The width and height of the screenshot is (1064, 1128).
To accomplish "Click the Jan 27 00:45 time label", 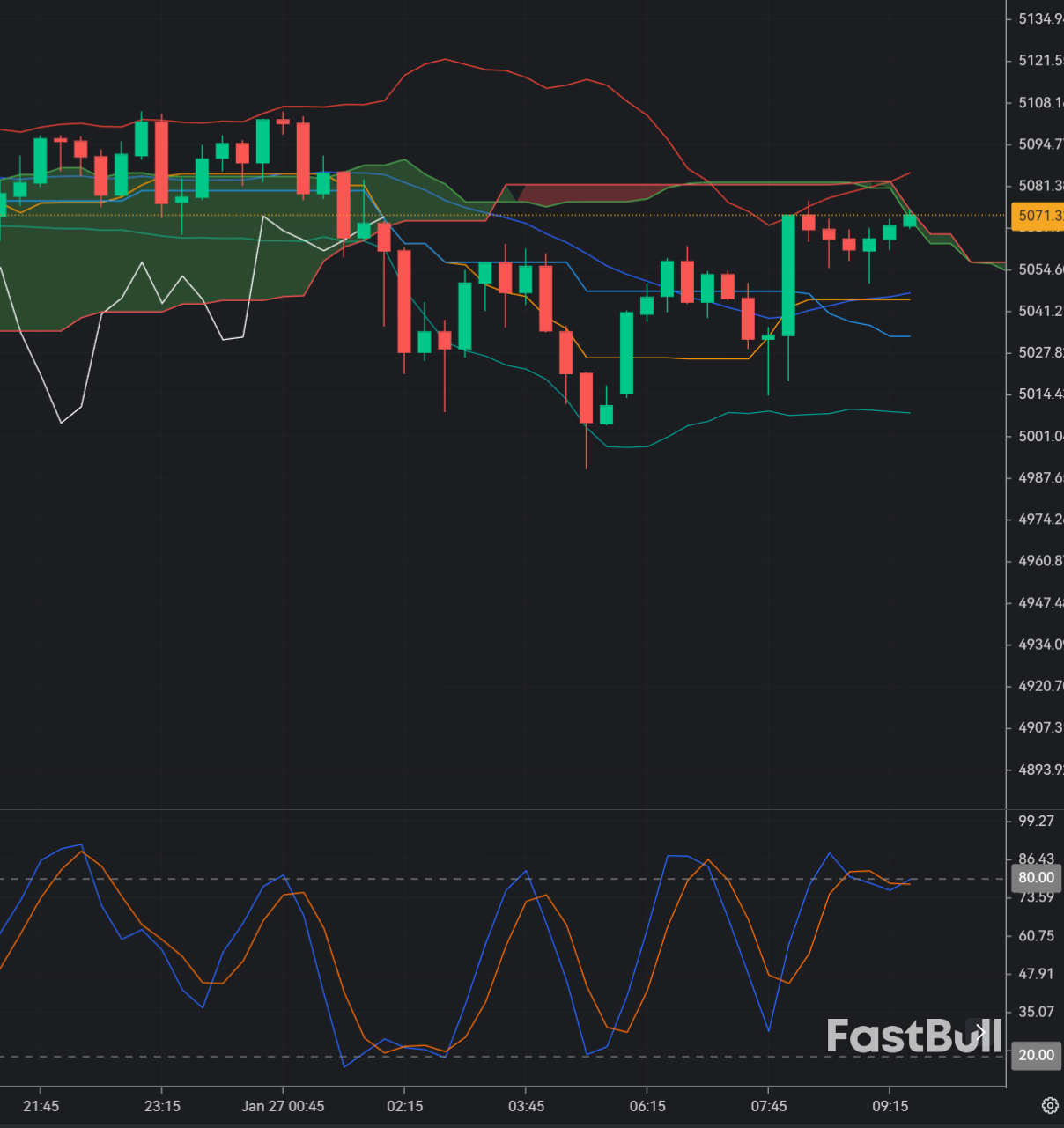I will (282, 1106).
